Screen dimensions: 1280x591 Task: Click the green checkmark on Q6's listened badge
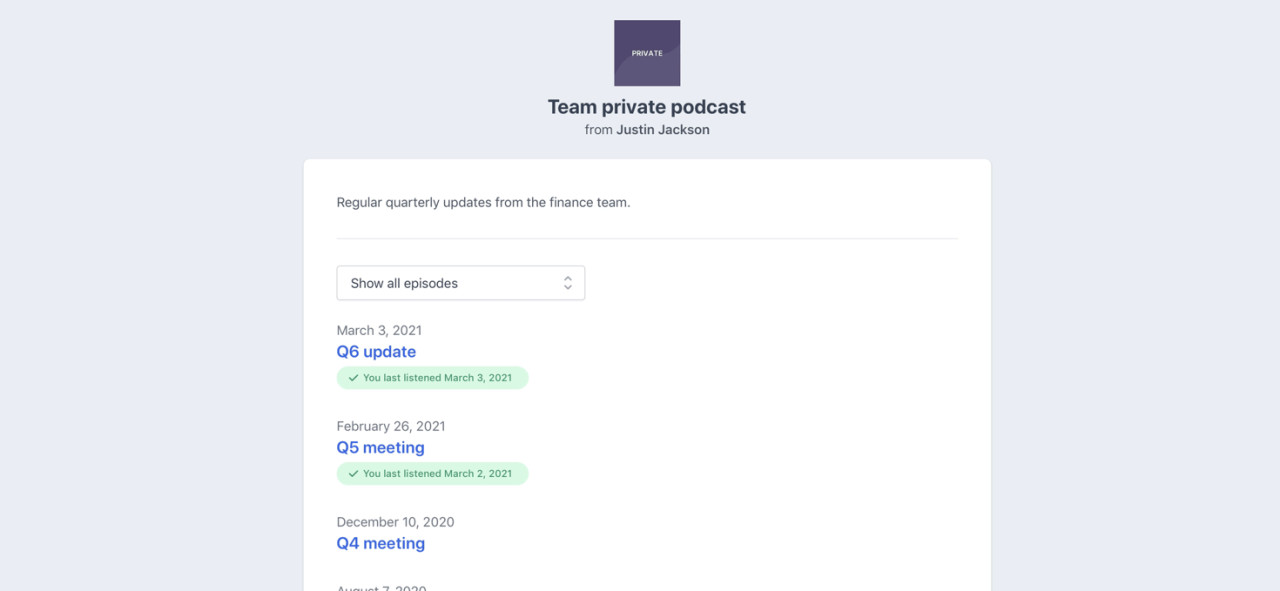point(353,377)
